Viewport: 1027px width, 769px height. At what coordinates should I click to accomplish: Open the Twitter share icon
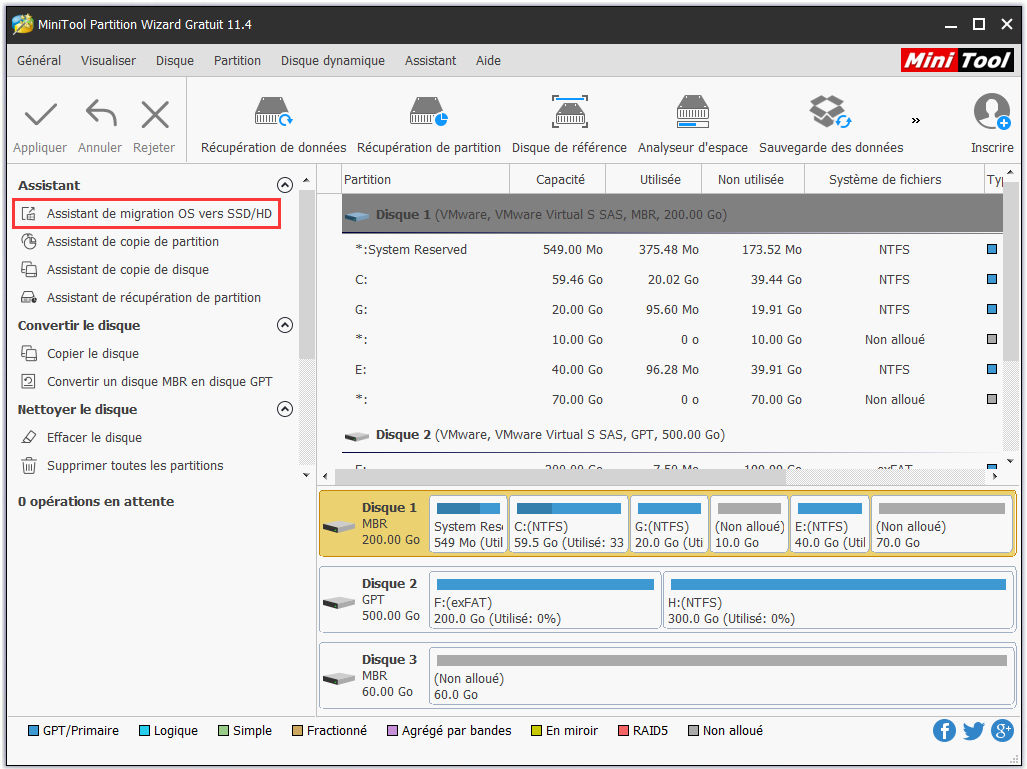click(973, 730)
